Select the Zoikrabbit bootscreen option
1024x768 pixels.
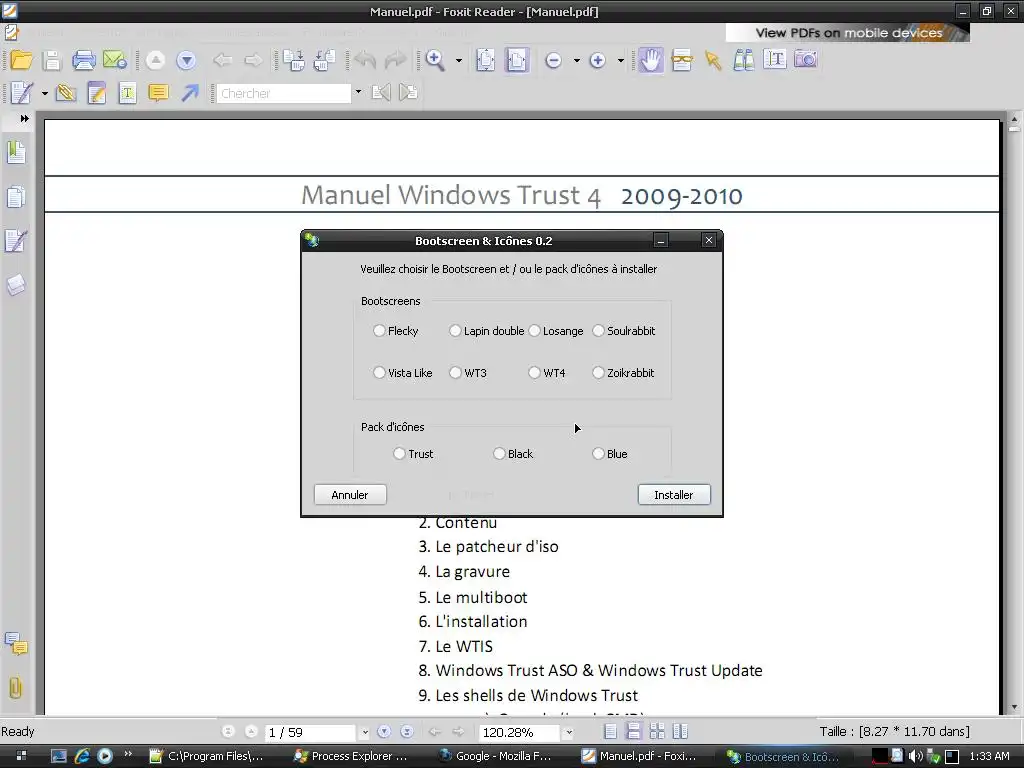click(x=598, y=372)
